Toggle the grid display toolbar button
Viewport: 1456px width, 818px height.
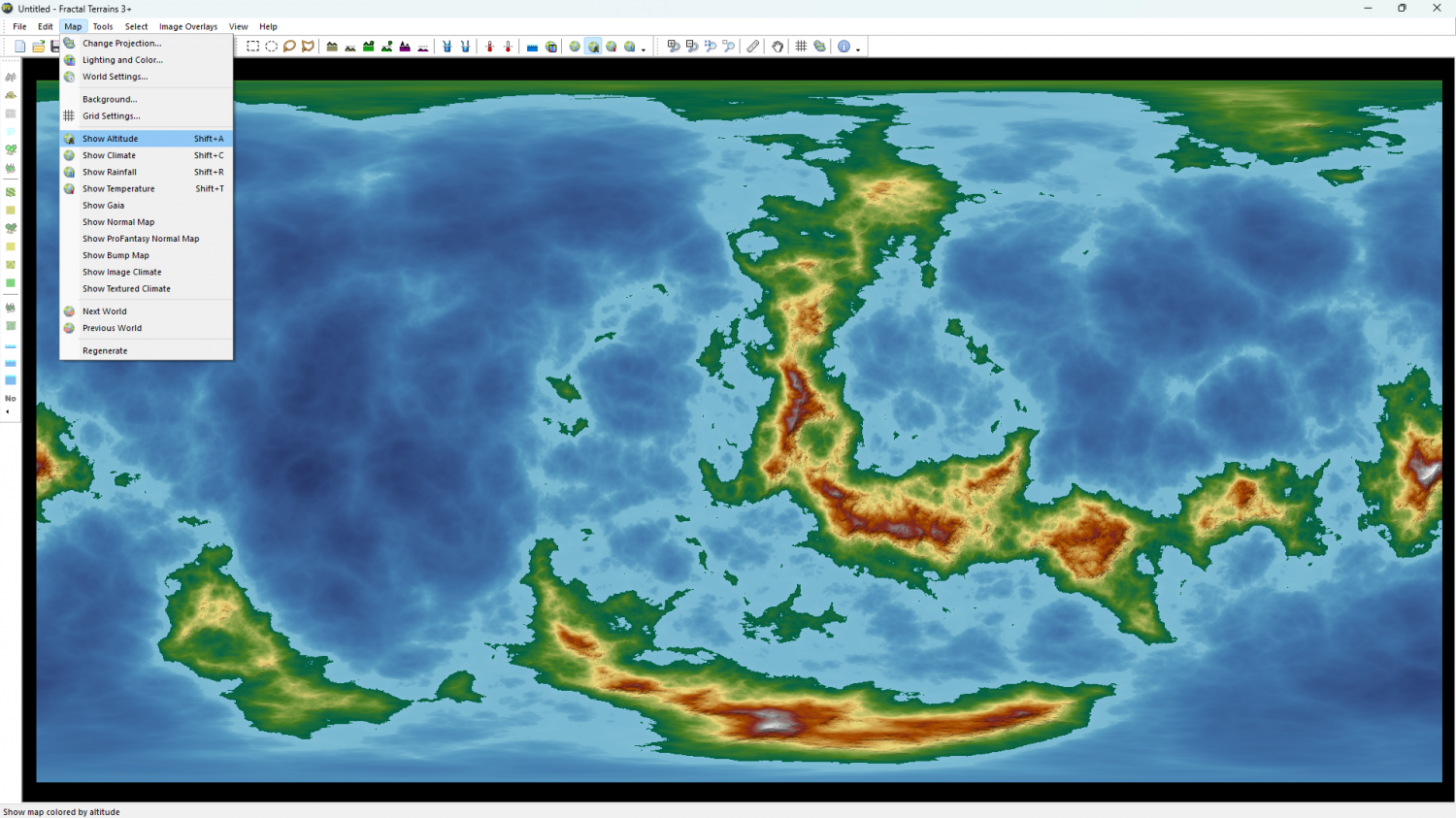[801, 47]
